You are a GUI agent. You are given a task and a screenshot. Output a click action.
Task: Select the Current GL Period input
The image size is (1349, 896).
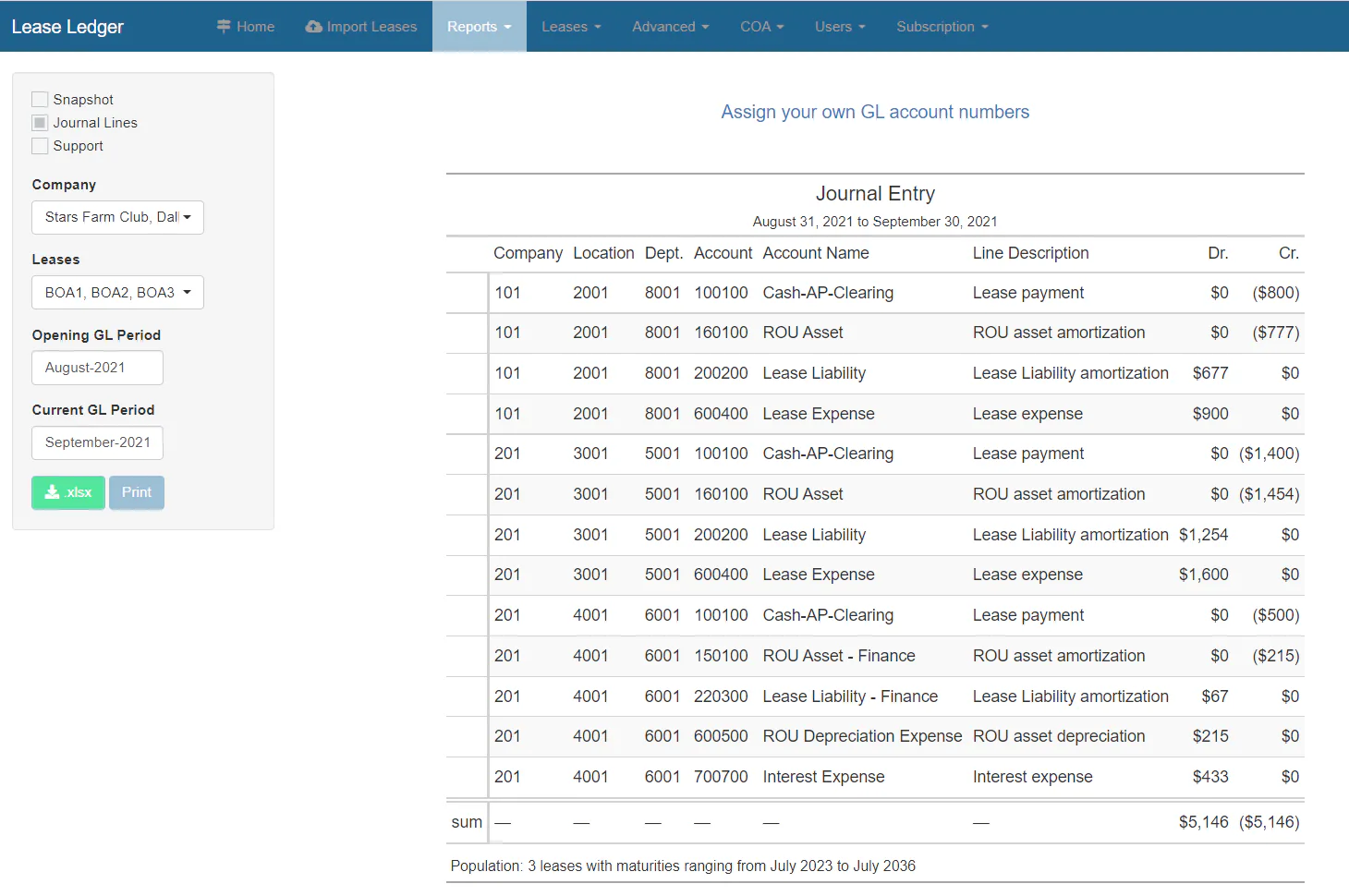click(x=96, y=442)
